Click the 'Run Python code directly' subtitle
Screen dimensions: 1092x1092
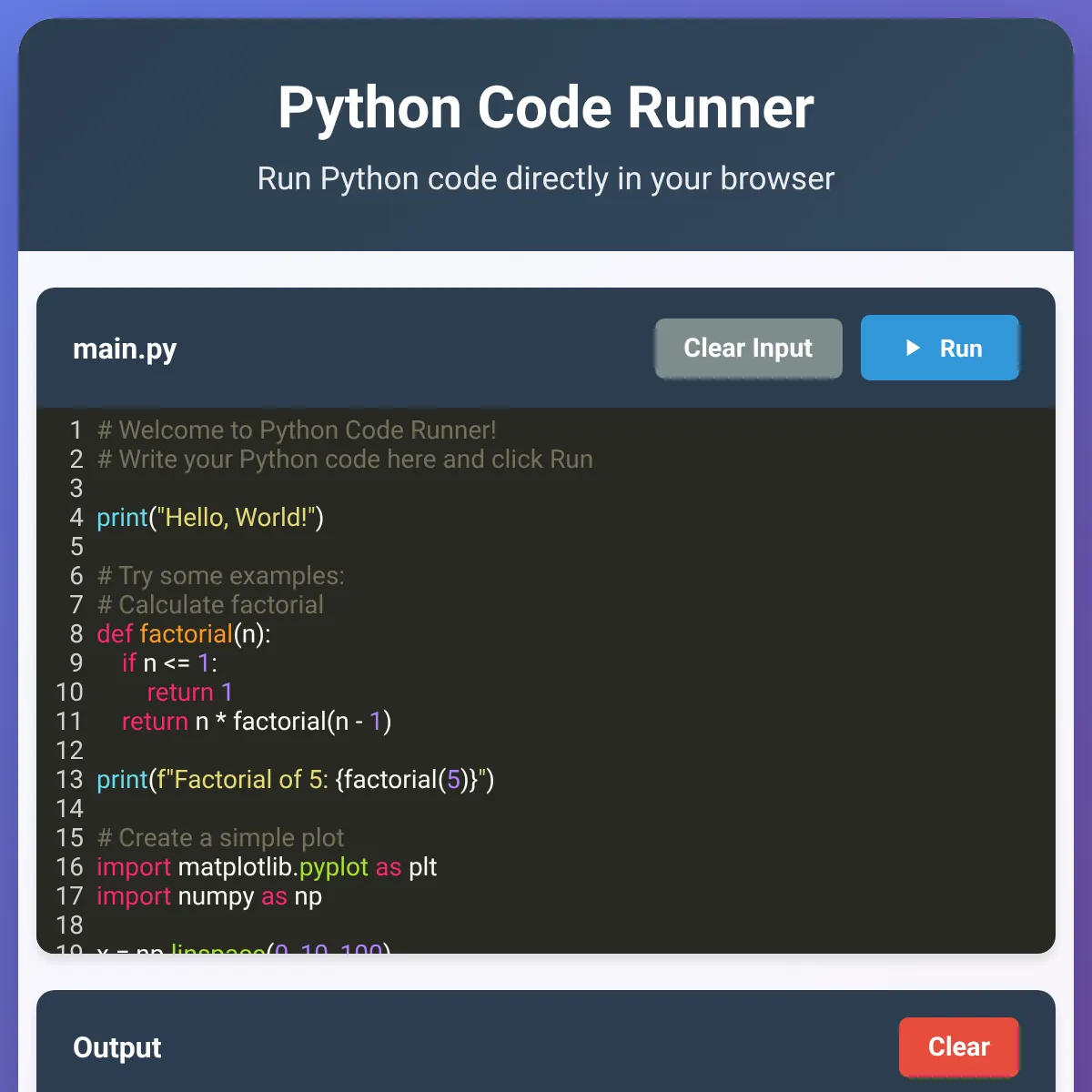pyautogui.click(x=545, y=178)
